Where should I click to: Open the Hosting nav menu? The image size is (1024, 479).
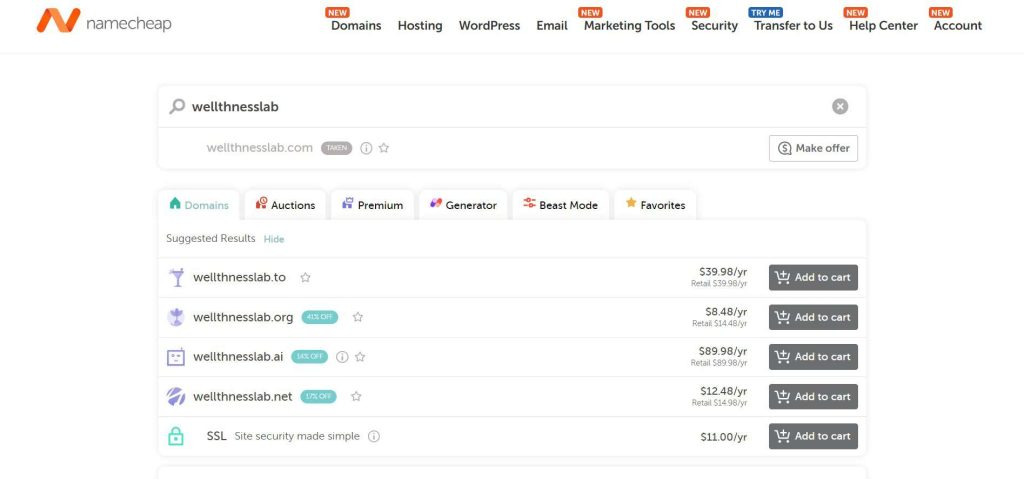point(420,25)
